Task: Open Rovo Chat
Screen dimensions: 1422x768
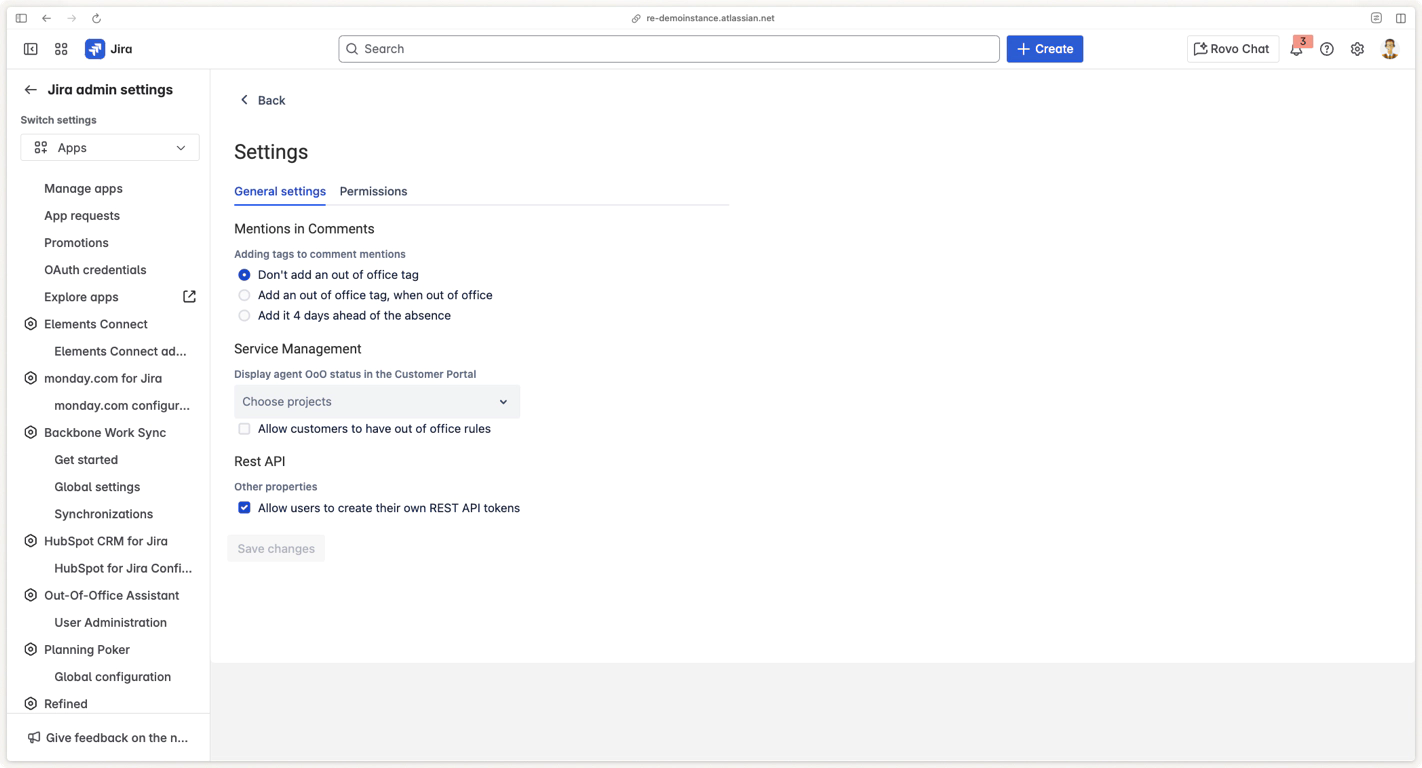Action: (x=1232, y=49)
